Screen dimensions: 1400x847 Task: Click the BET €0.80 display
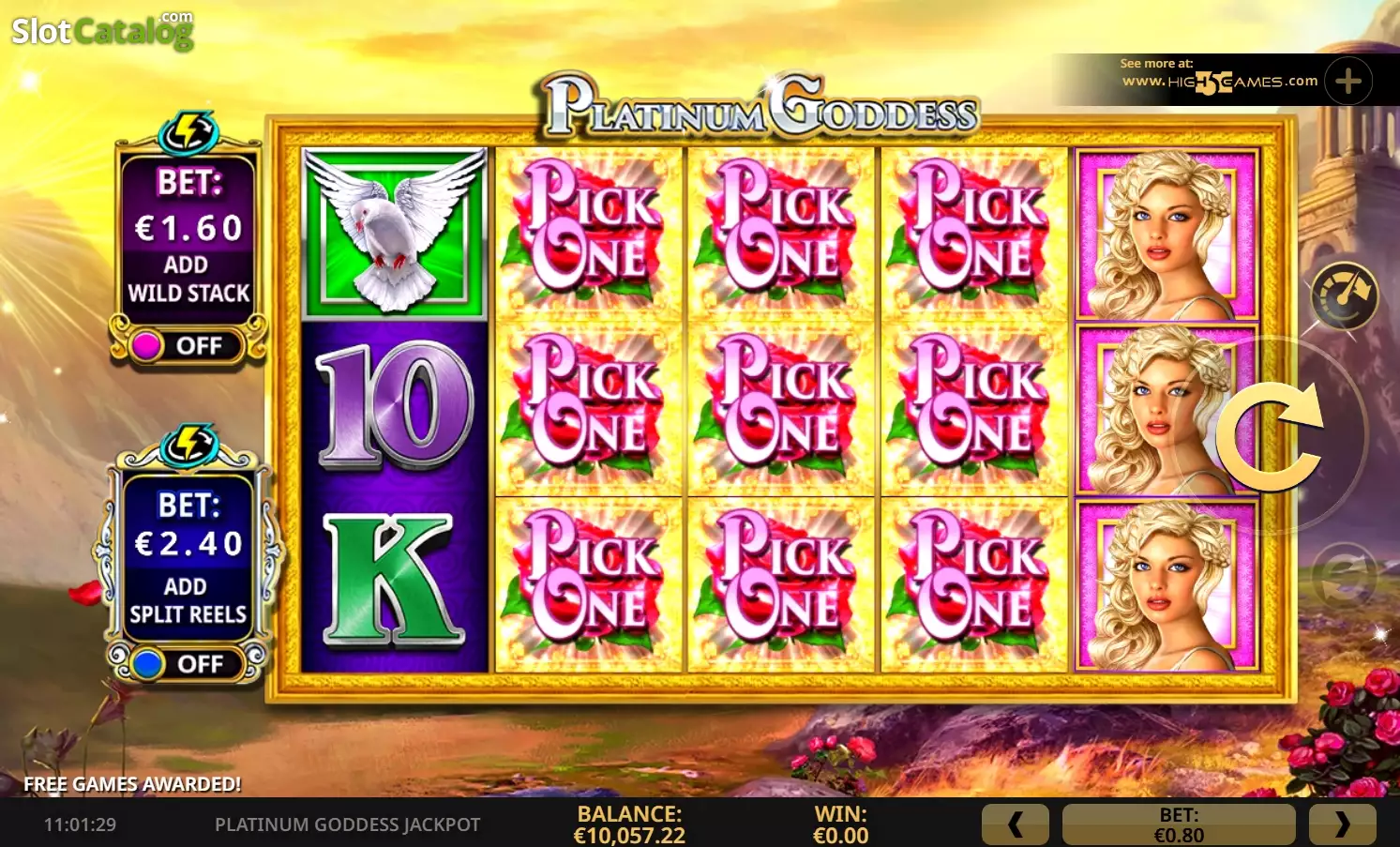click(1179, 824)
